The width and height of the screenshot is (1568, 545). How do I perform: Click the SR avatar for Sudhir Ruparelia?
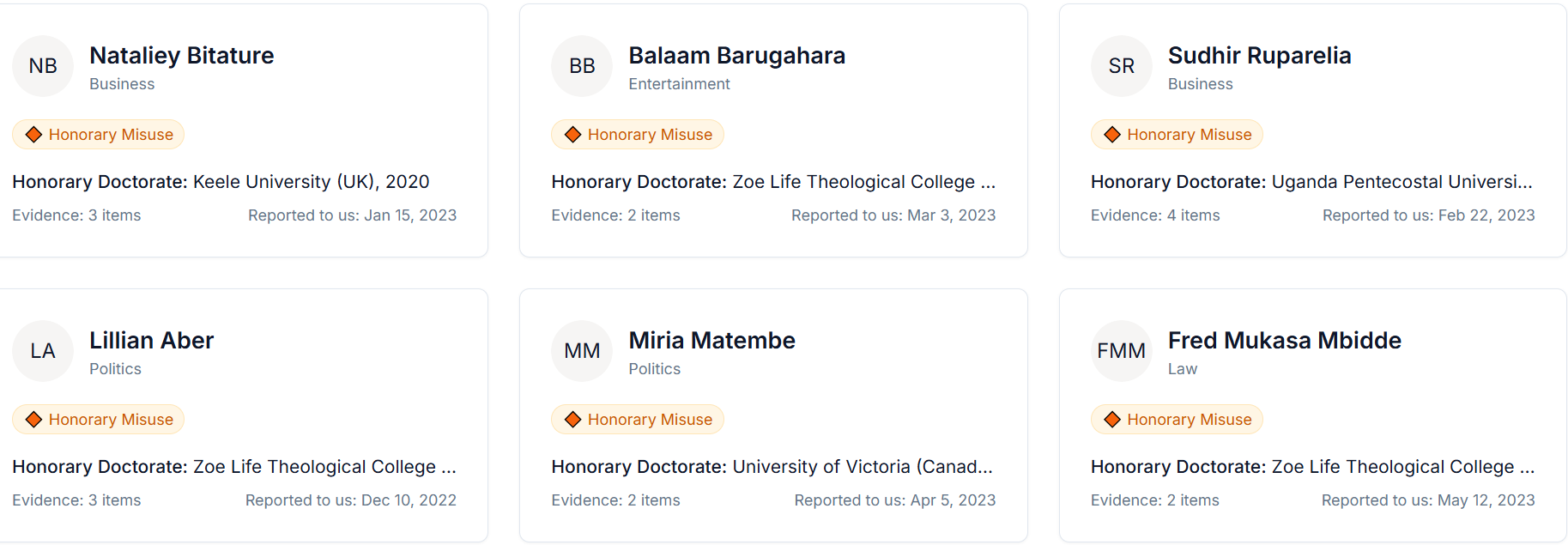tap(1121, 66)
